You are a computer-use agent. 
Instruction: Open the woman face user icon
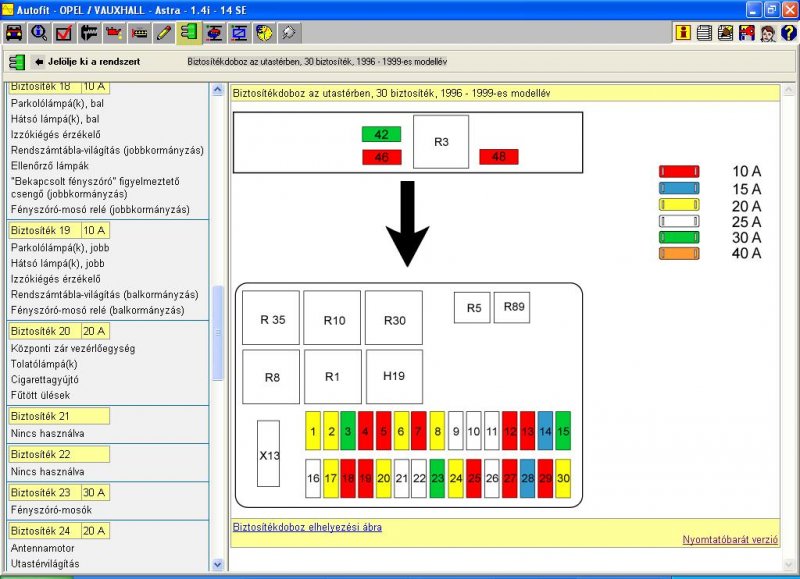point(767,33)
